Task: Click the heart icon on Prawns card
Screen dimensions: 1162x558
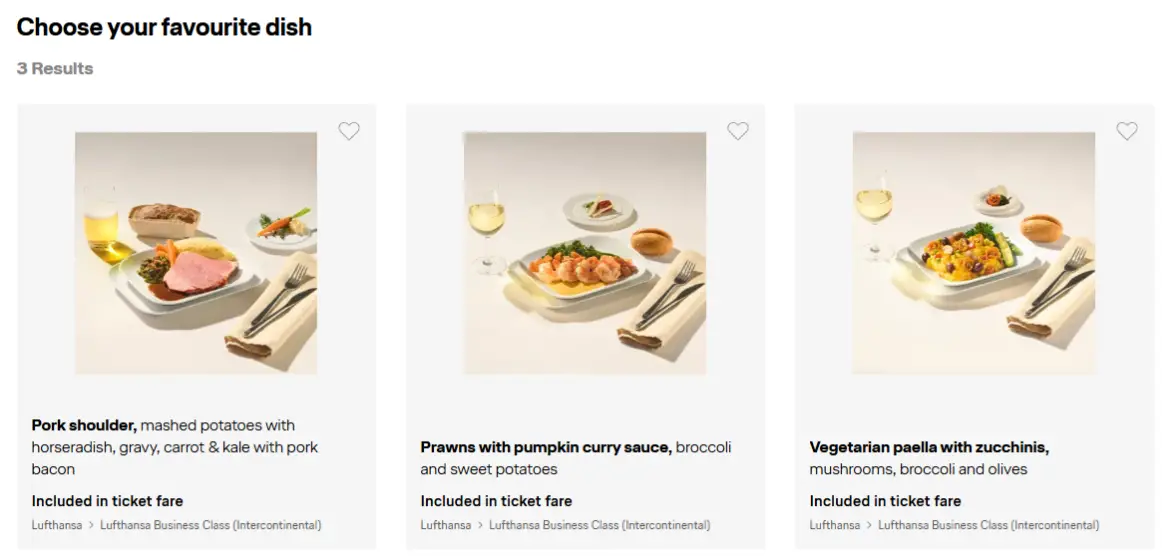Action: [x=737, y=131]
